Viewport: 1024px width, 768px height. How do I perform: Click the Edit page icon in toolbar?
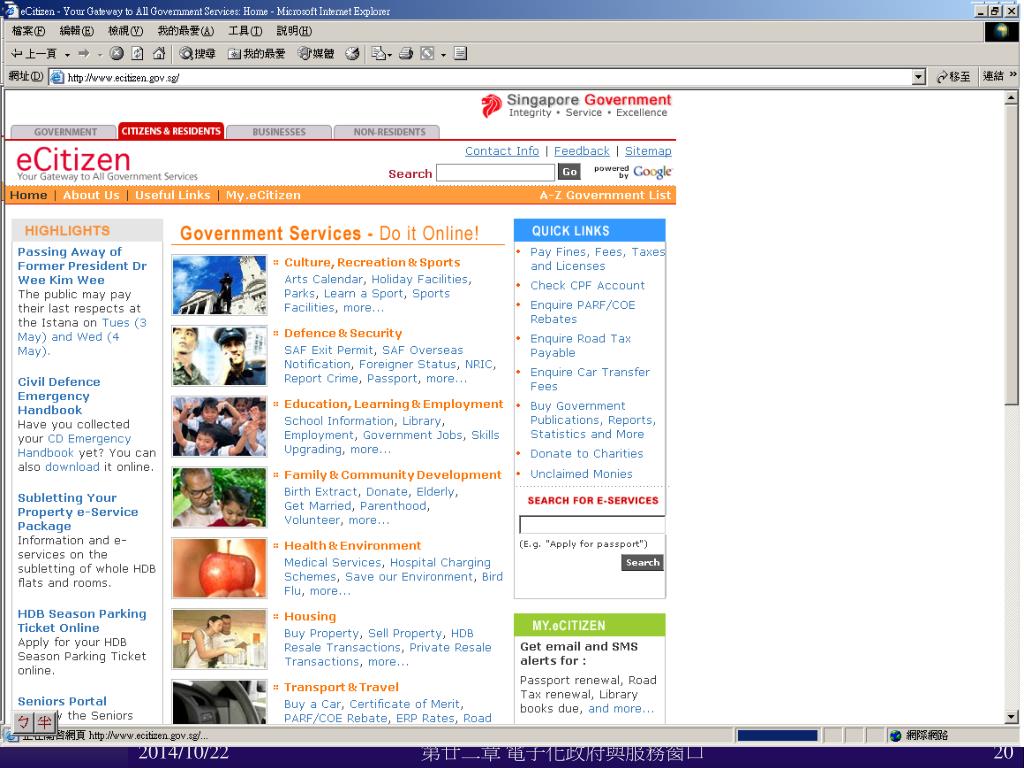point(427,54)
